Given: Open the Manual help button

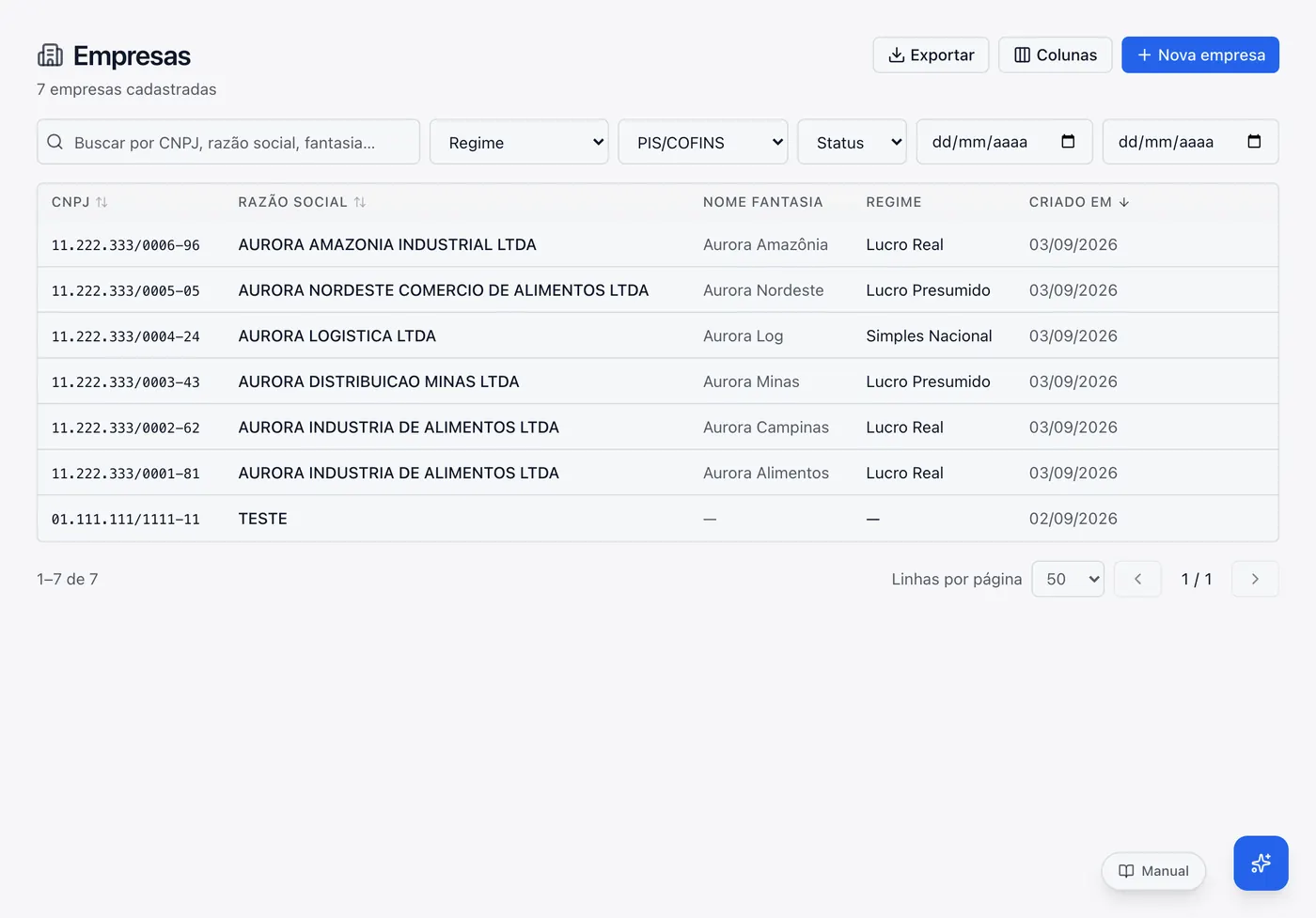Looking at the screenshot, I should [x=1153, y=871].
